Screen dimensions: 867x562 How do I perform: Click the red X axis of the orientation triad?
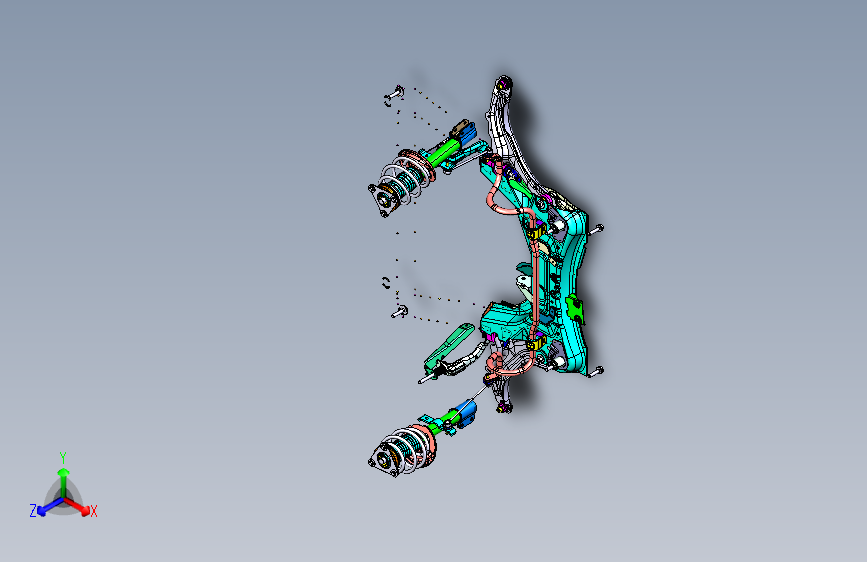77,506
